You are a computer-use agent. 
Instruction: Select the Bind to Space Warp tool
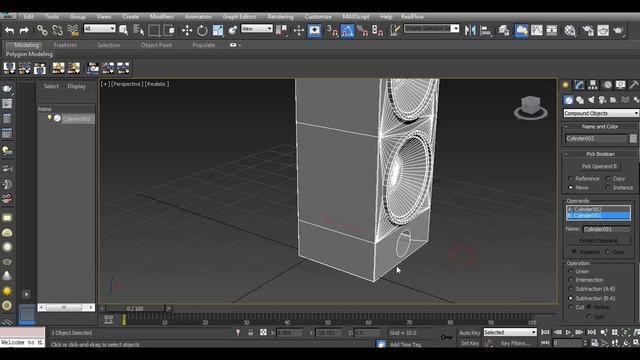pyautogui.click(x=73, y=30)
